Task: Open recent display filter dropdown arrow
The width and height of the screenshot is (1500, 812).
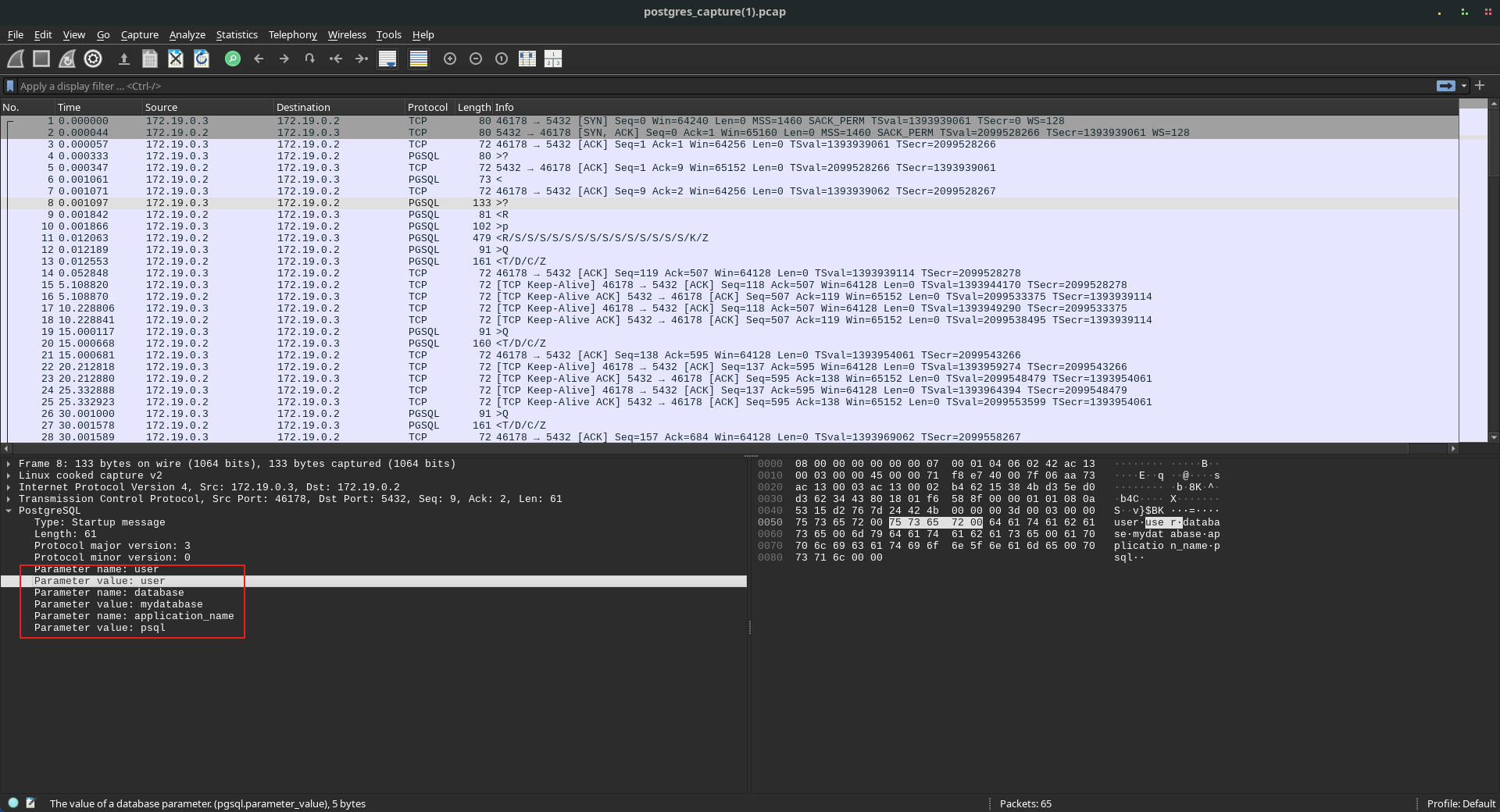Action: click(x=1464, y=86)
